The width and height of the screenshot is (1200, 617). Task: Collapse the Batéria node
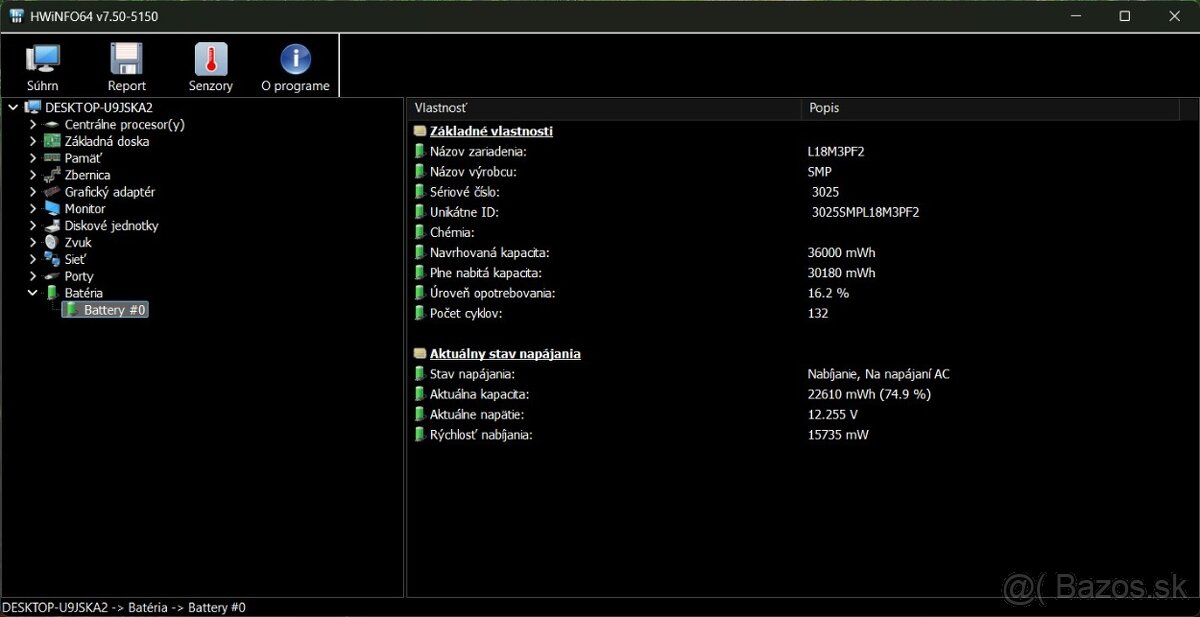click(x=32, y=292)
